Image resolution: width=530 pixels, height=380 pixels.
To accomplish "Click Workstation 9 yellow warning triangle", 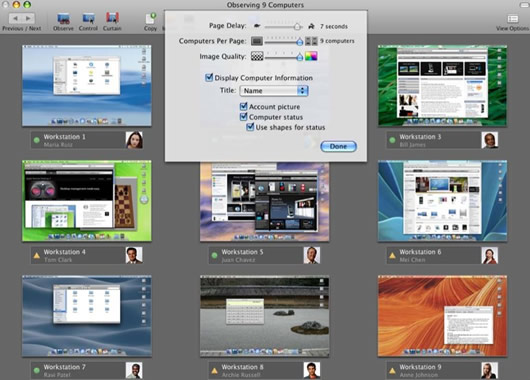I will [392, 371].
